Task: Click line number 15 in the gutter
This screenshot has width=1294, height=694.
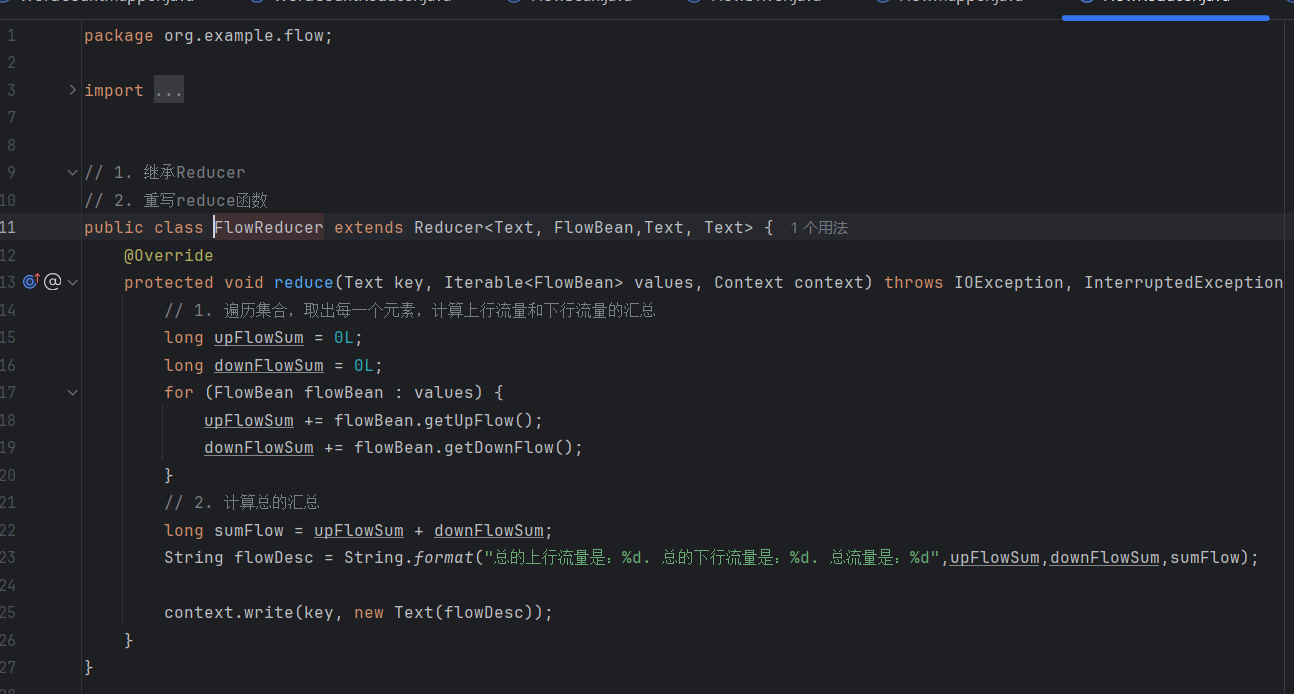Action: [10, 337]
